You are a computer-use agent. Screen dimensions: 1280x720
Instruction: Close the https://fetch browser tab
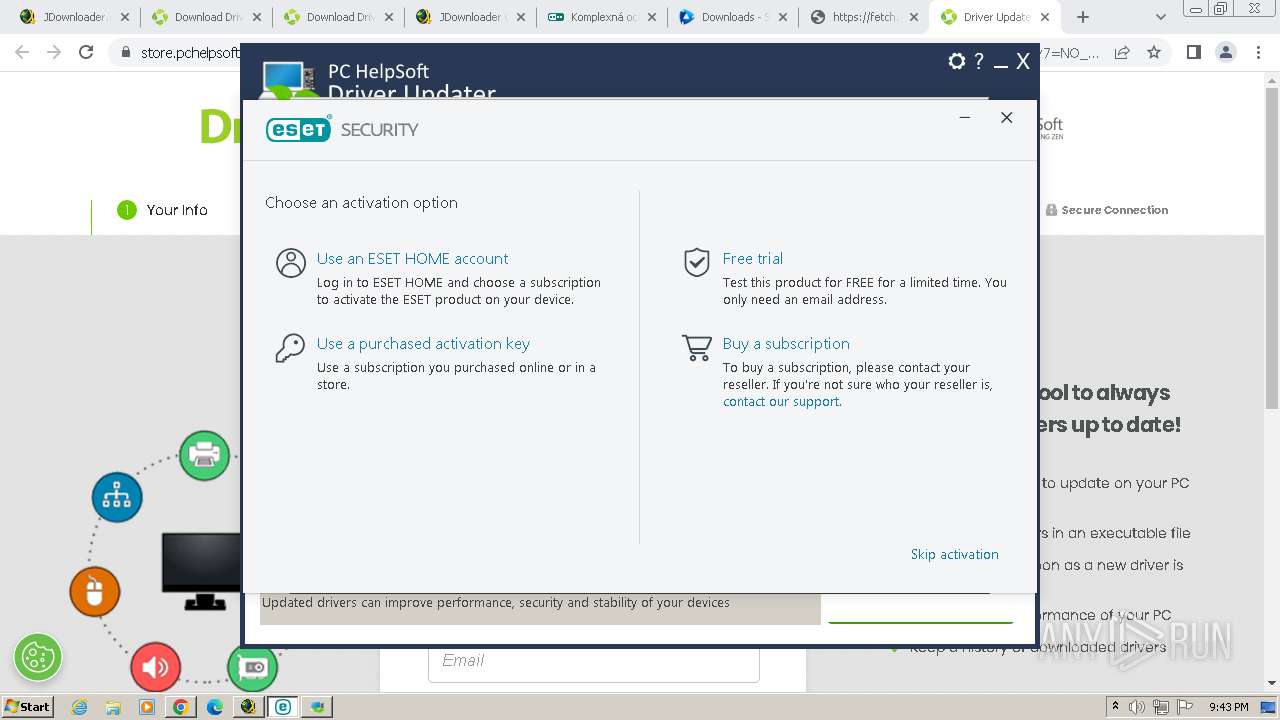coord(914,17)
